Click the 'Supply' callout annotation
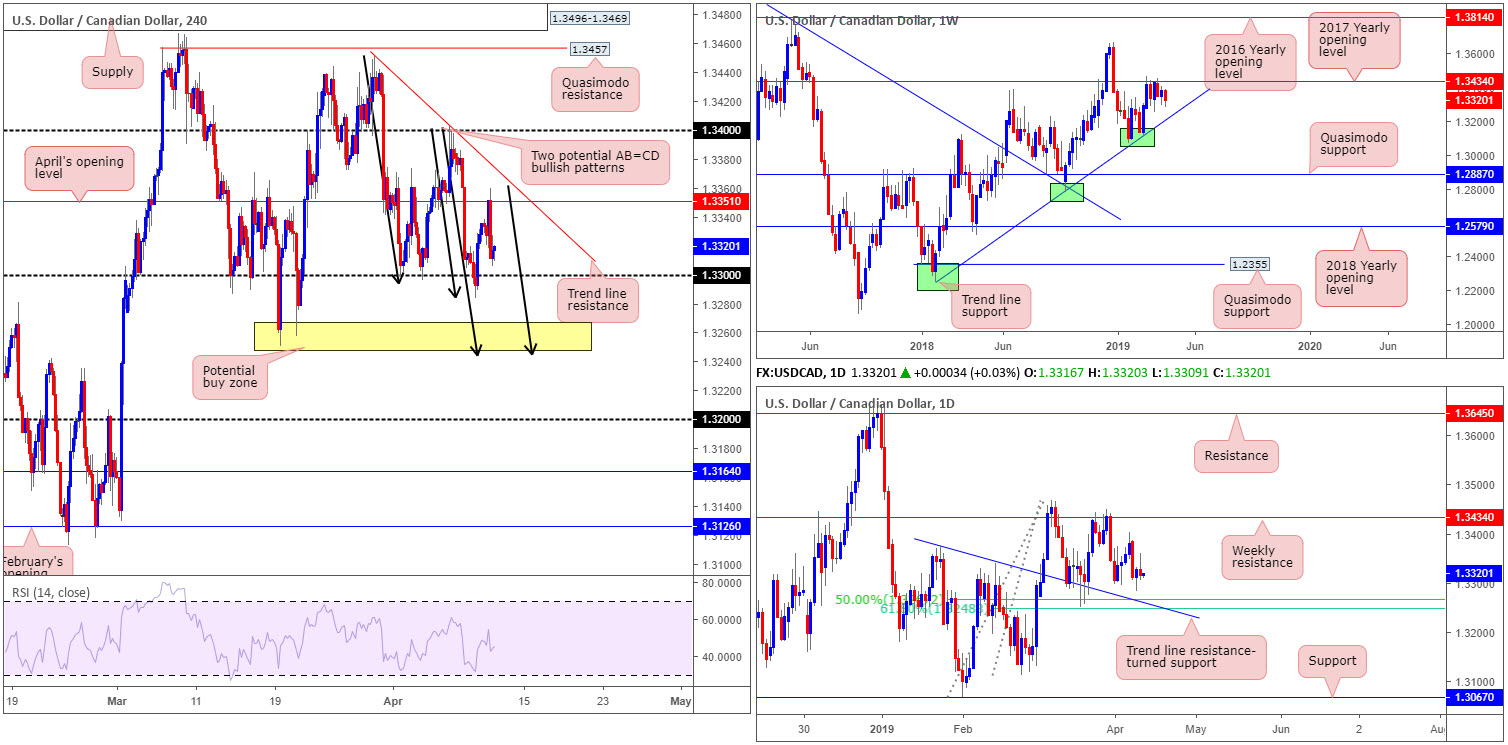Image resolution: width=1508 pixels, height=745 pixels. point(112,72)
